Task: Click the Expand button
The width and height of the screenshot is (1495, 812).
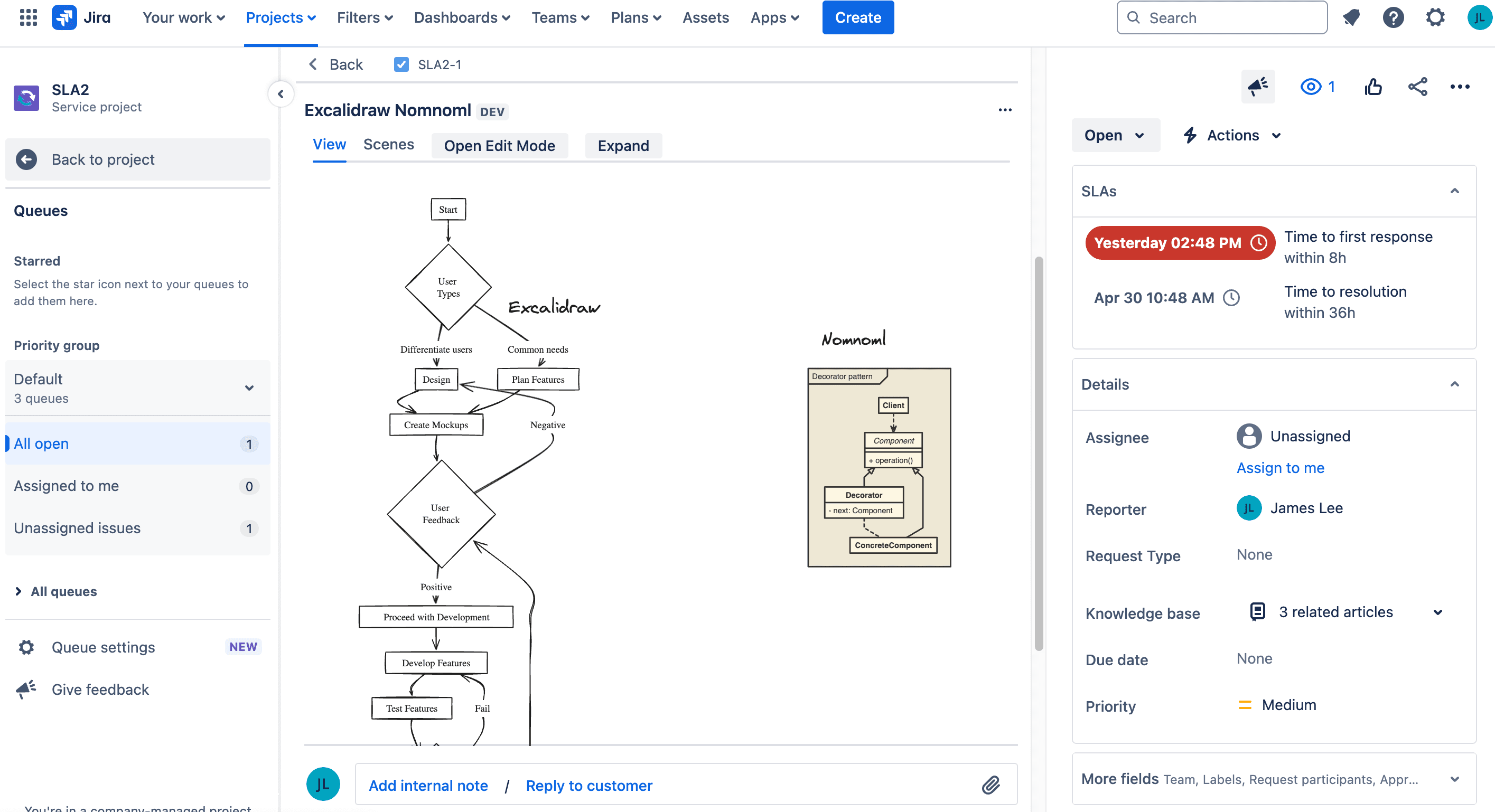Action: pyautogui.click(x=623, y=146)
